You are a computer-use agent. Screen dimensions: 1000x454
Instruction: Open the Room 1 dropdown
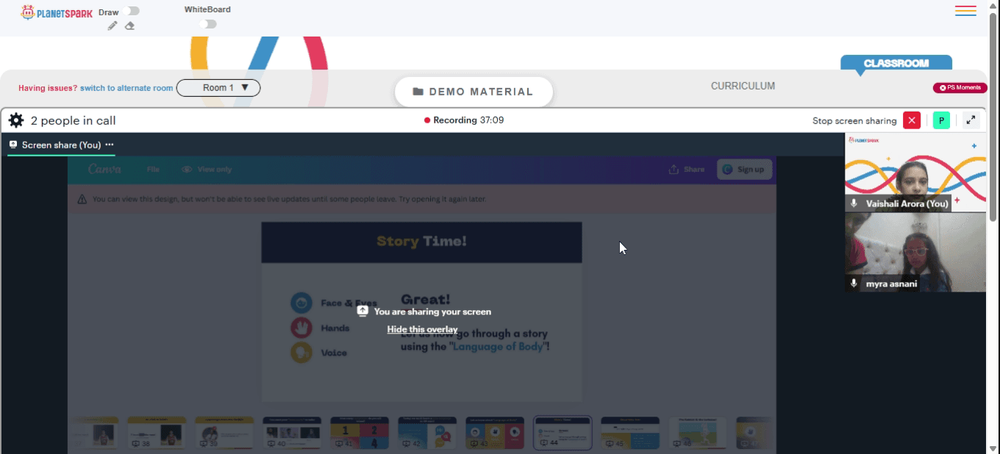218,88
